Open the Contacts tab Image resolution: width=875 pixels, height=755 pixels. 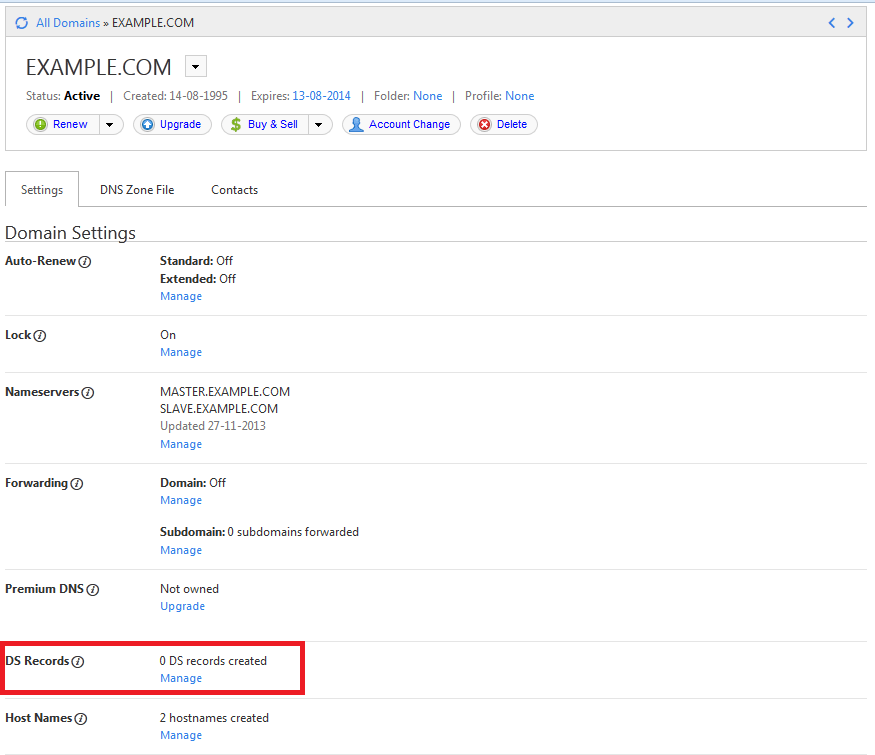click(234, 189)
